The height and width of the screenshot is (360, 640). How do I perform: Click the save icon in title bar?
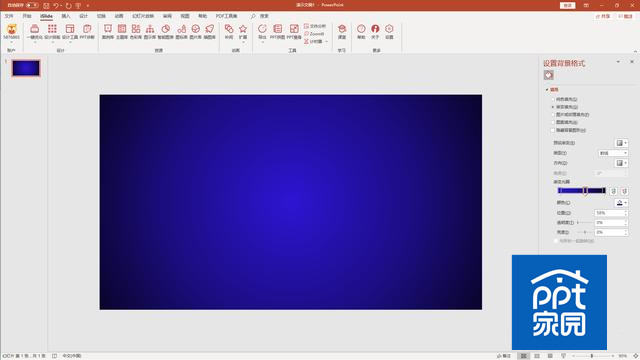[x=46, y=5]
